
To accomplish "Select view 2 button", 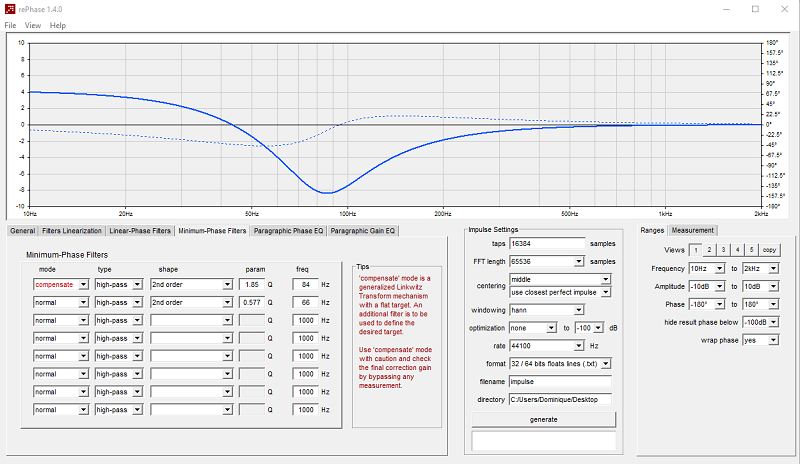I will click(709, 250).
